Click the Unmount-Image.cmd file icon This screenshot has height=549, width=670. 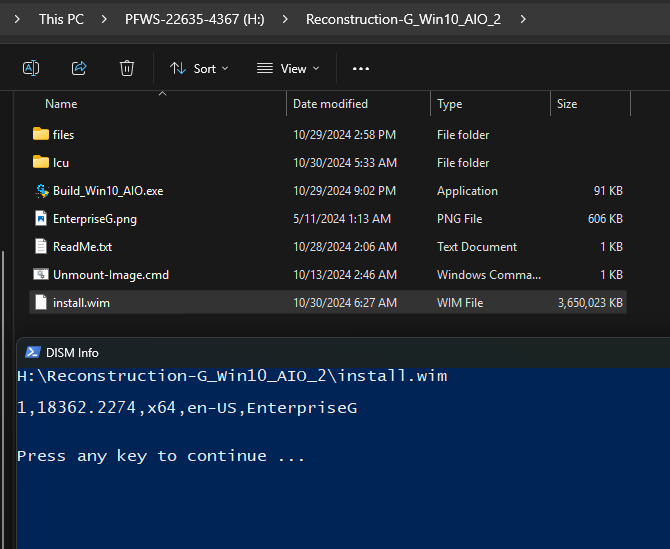tap(41, 274)
